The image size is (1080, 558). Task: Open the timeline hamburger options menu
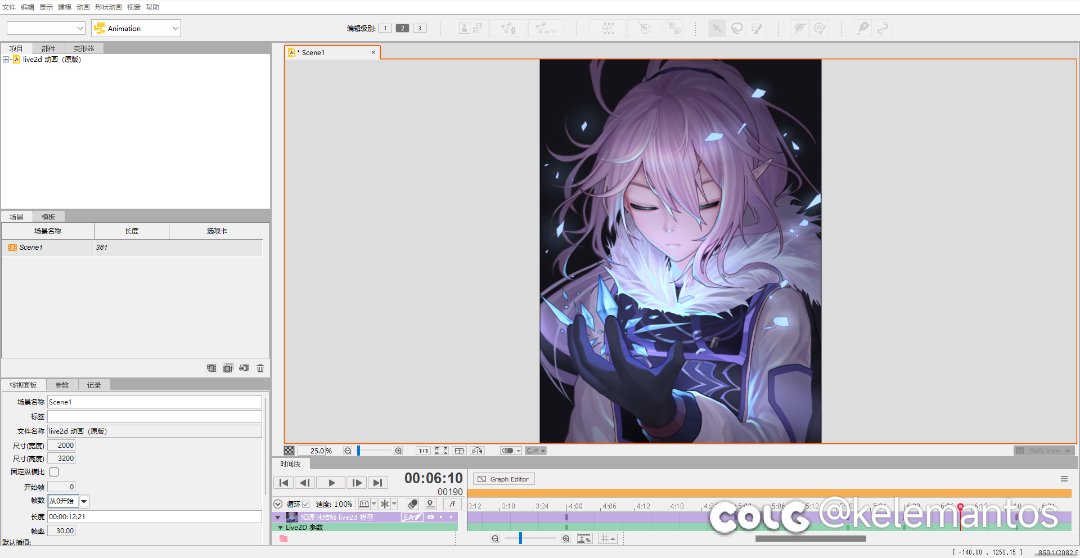pos(1064,479)
